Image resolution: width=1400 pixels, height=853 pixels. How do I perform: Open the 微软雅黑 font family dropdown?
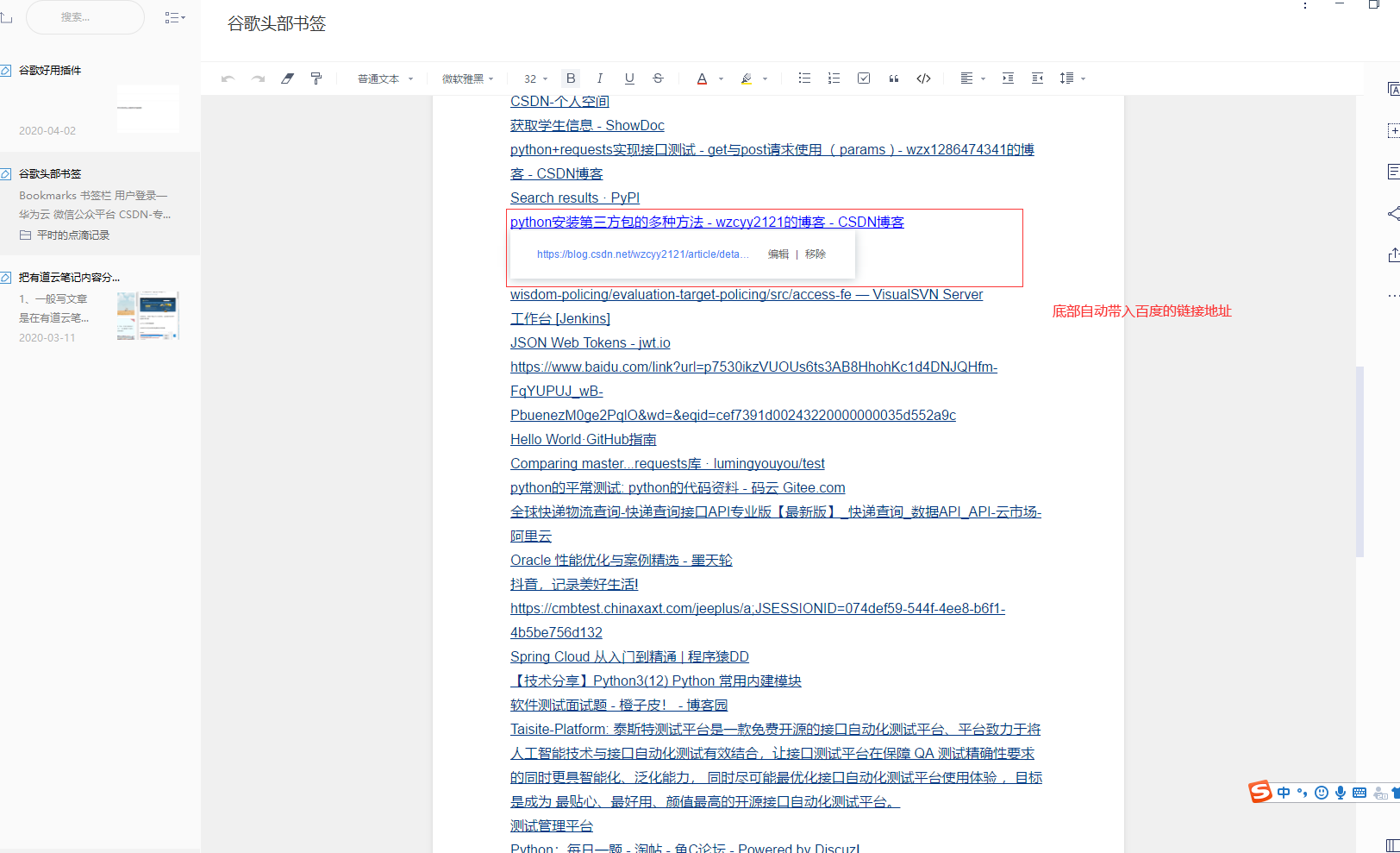tap(468, 78)
